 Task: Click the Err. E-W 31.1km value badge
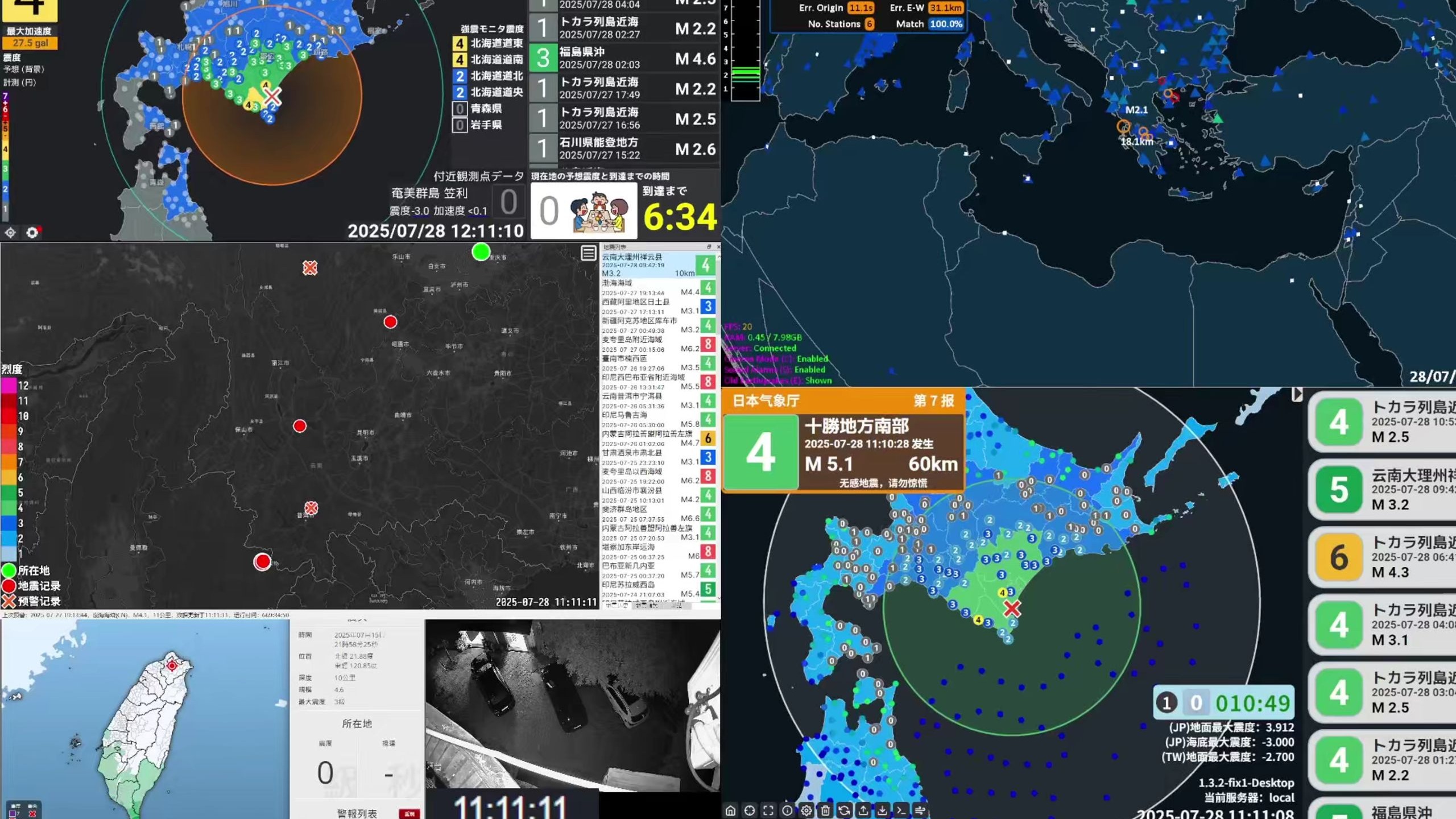(x=945, y=8)
